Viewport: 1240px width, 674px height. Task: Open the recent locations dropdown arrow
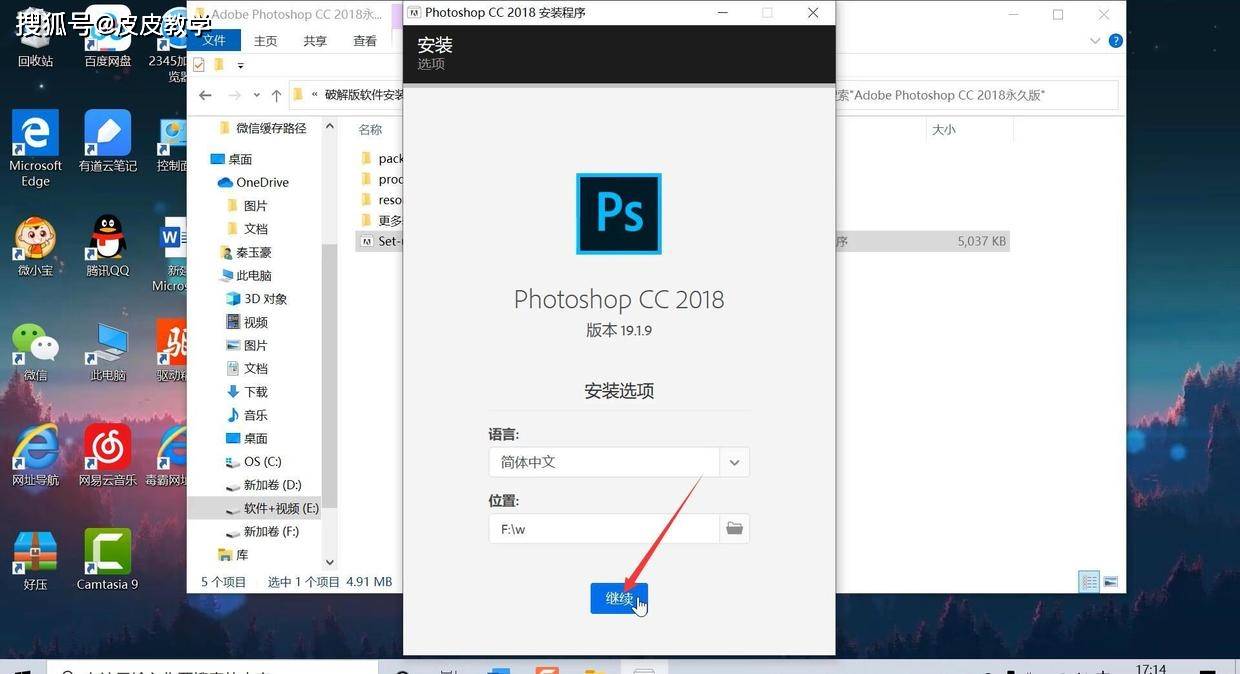[257, 95]
